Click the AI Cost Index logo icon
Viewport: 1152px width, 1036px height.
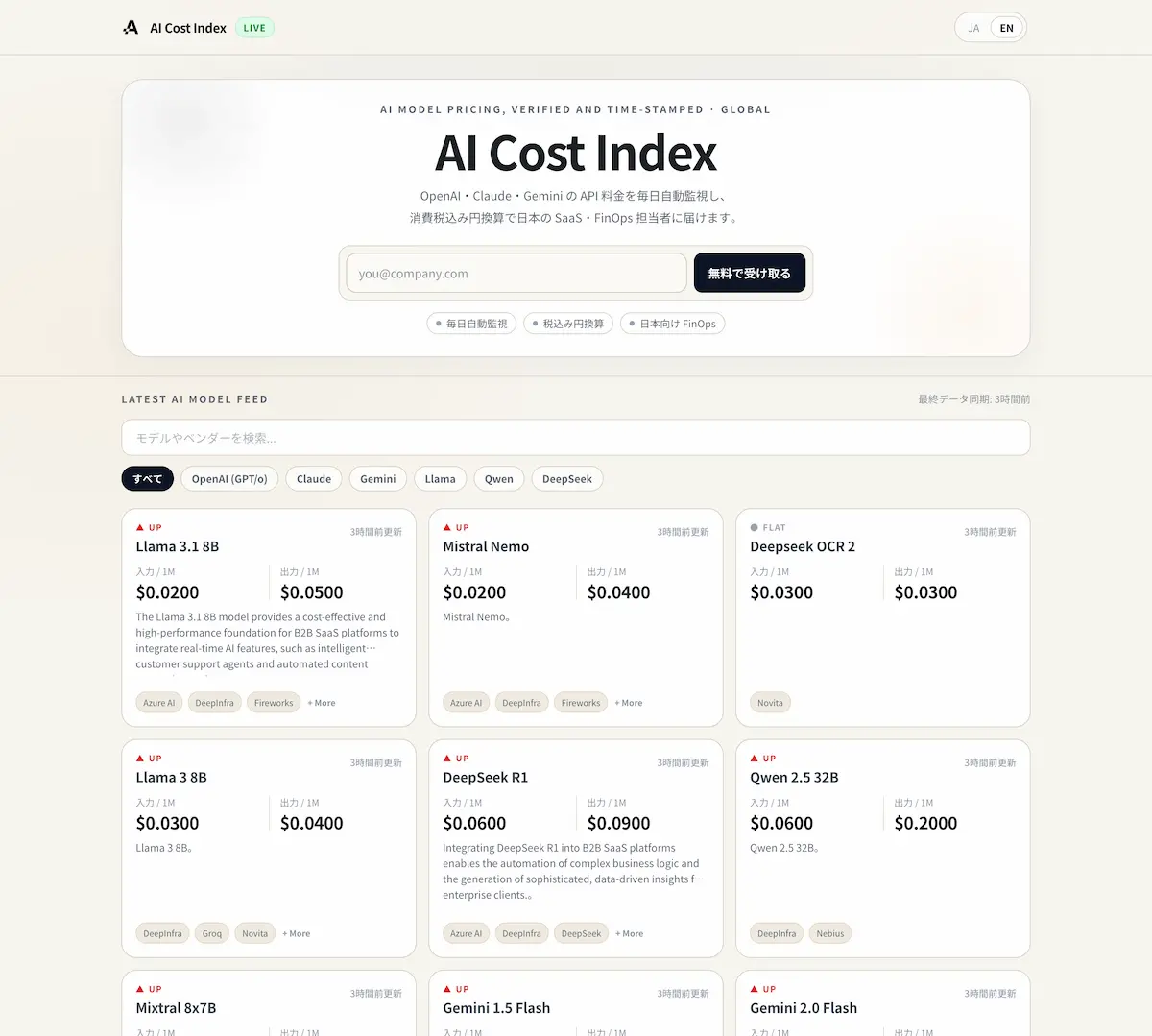coord(131,27)
